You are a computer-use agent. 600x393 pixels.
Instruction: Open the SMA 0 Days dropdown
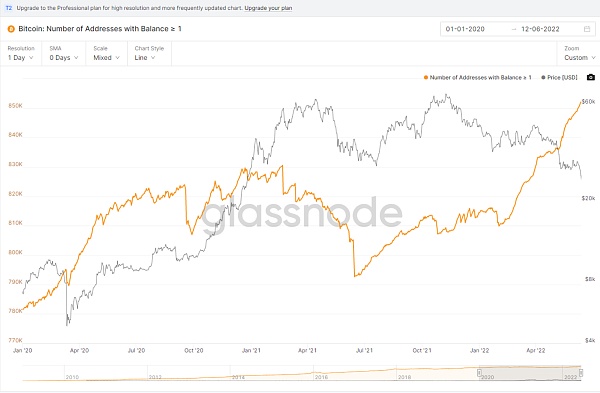tap(64, 54)
